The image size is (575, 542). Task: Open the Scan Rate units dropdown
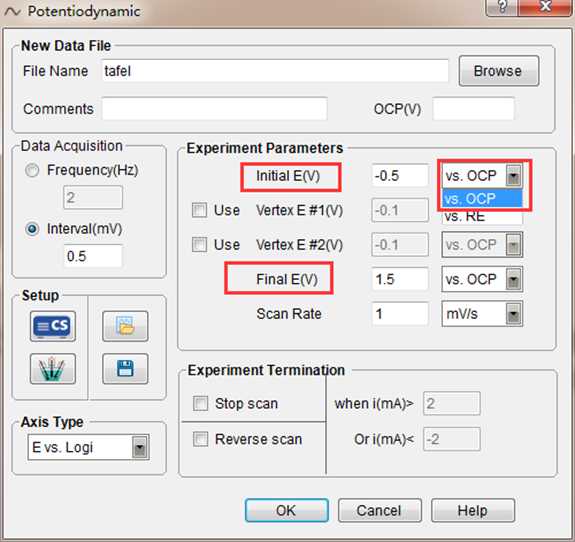[x=482, y=314]
